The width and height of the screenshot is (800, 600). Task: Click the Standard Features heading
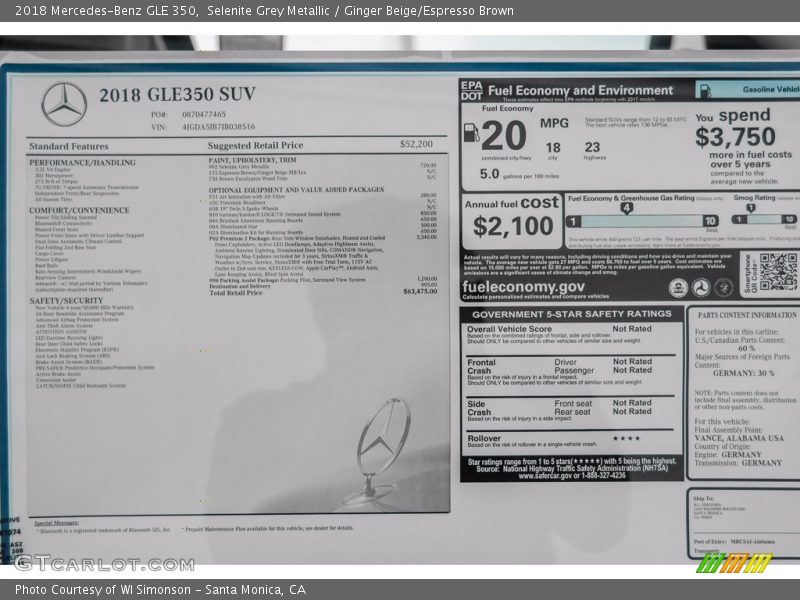point(68,146)
